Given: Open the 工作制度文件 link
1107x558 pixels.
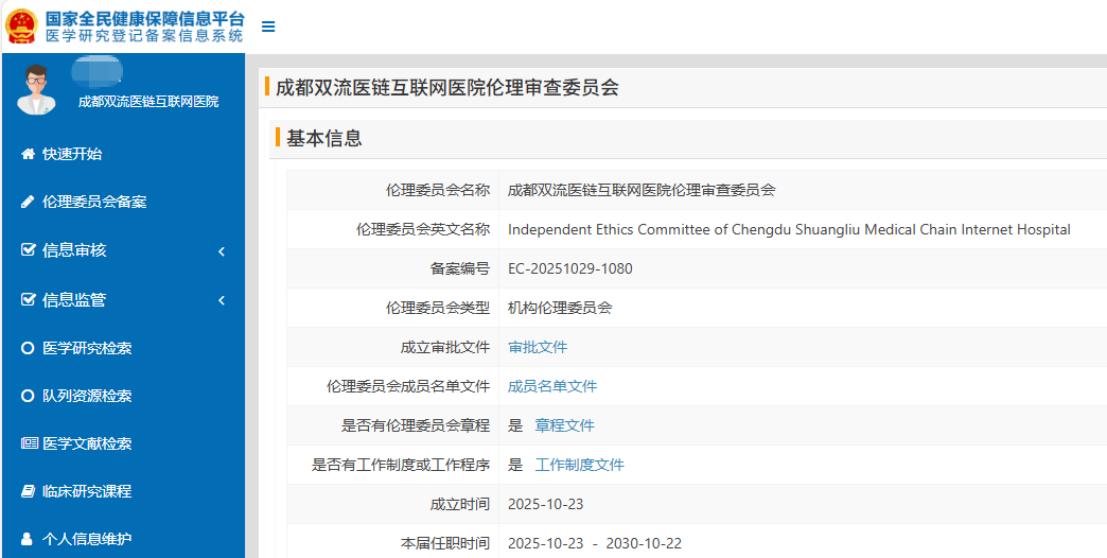Looking at the screenshot, I should click(579, 465).
